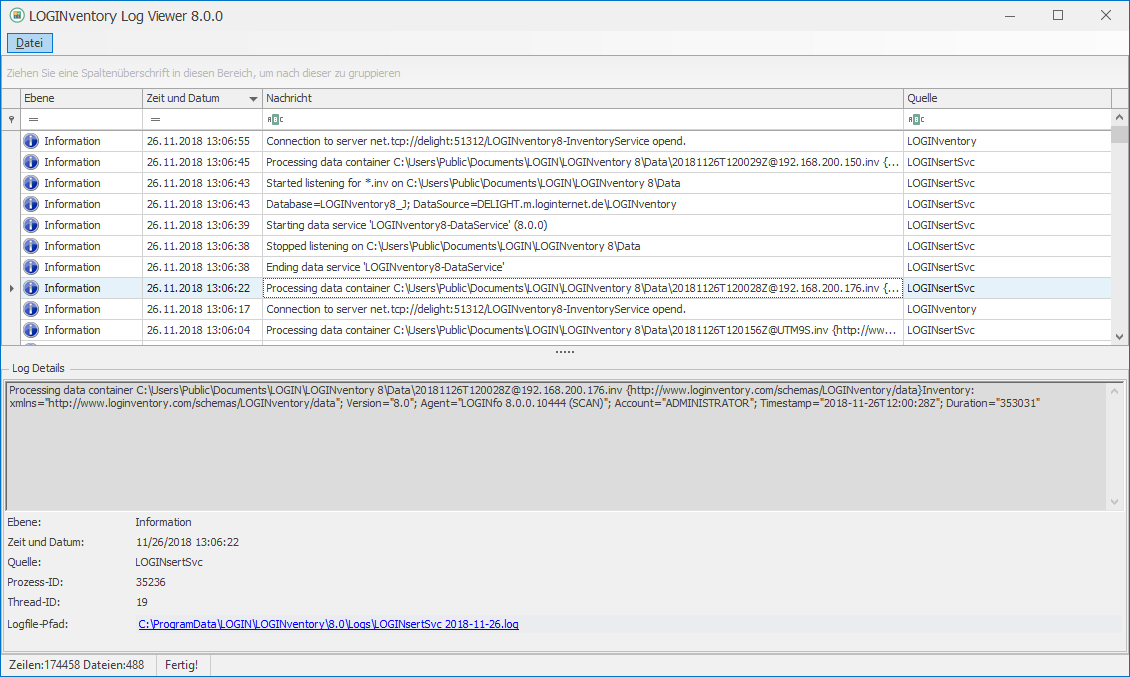Sort by the Nachricht column header
Image resolution: width=1130 pixels, height=677 pixels.
582,98
